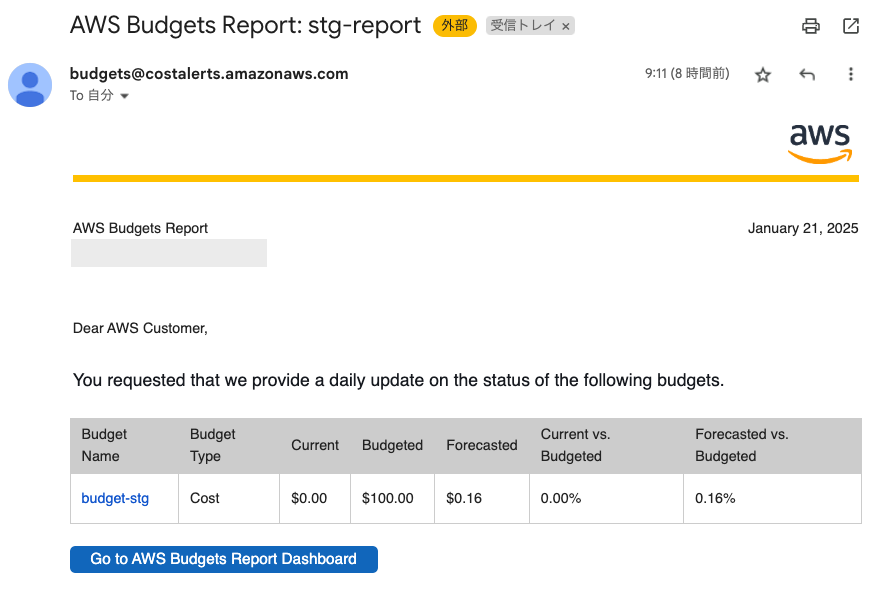Expand recipient details arrow next to To 自分

tap(124, 96)
